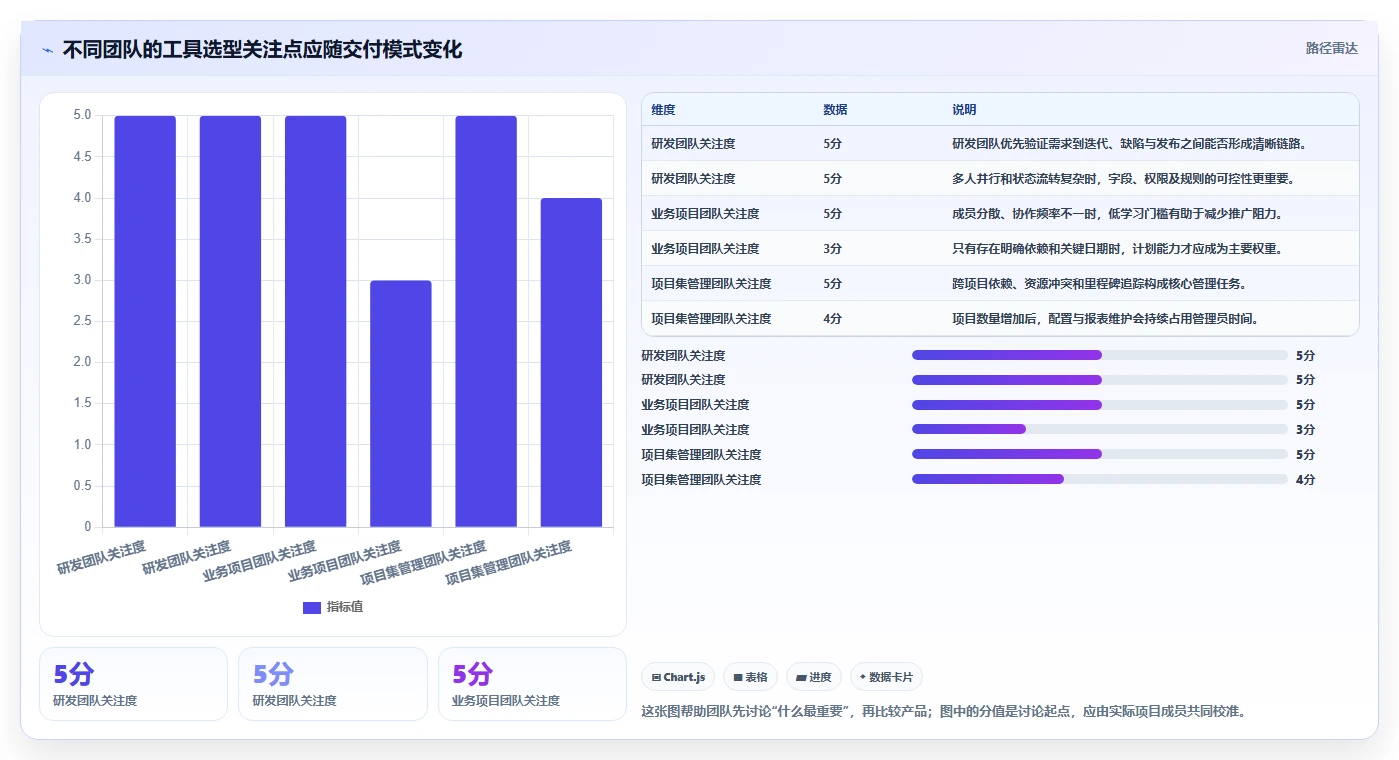This screenshot has height=760, width=1399.
Task: Click the 4分 cell in the table
Action: click(832, 319)
